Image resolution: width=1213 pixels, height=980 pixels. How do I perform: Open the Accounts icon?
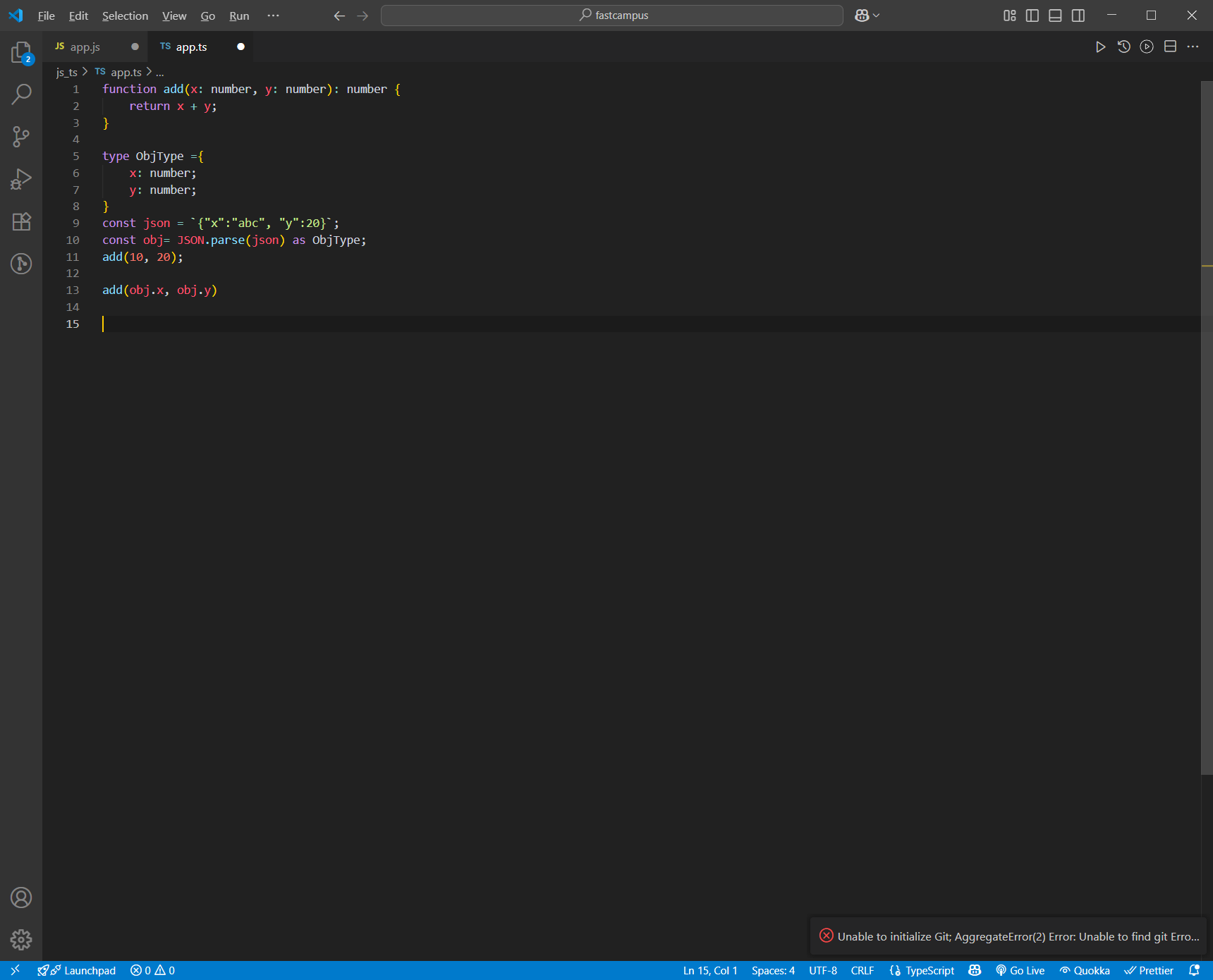pyautogui.click(x=21, y=898)
